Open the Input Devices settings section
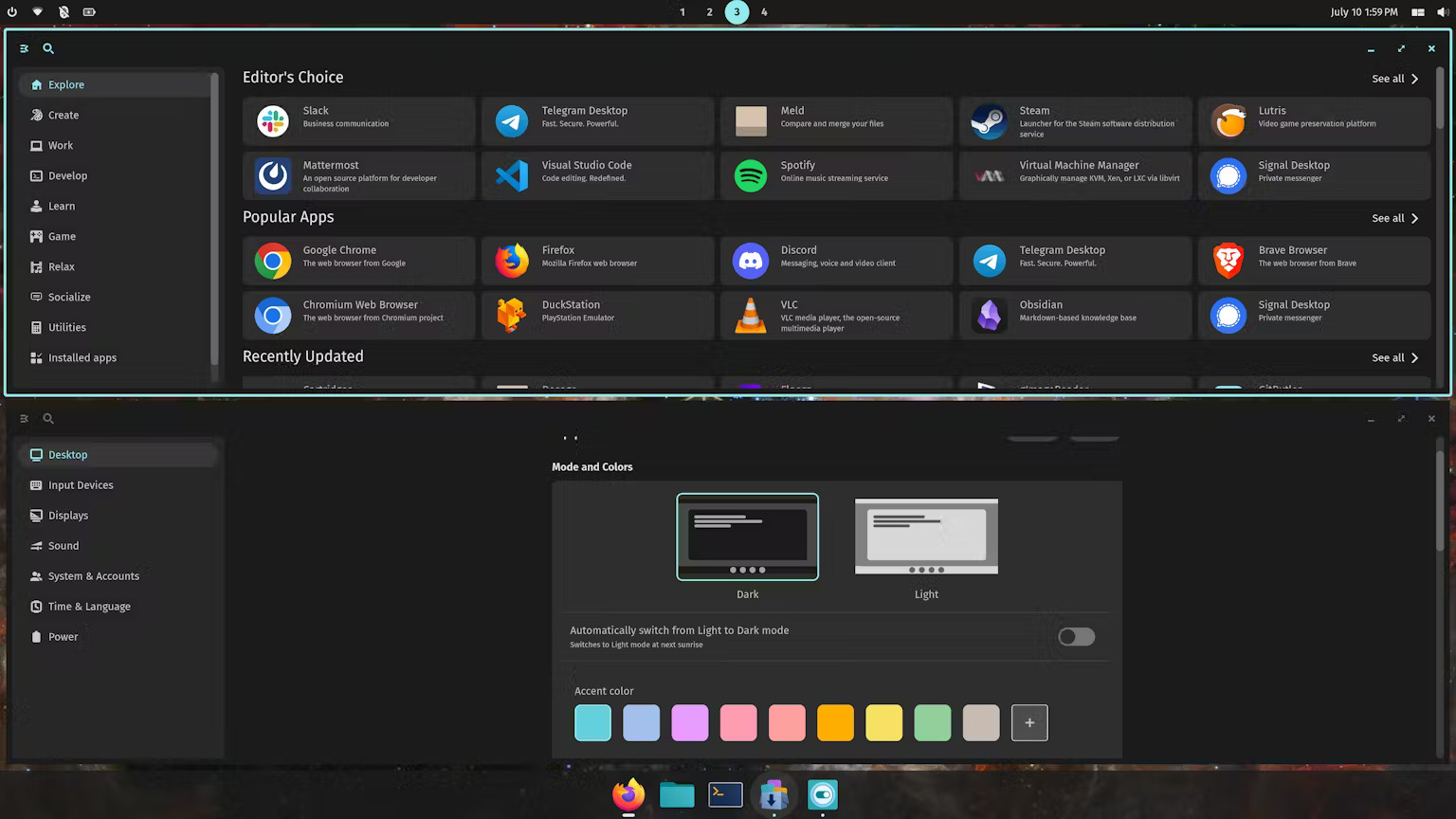The width and height of the screenshot is (1456, 819). point(81,484)
